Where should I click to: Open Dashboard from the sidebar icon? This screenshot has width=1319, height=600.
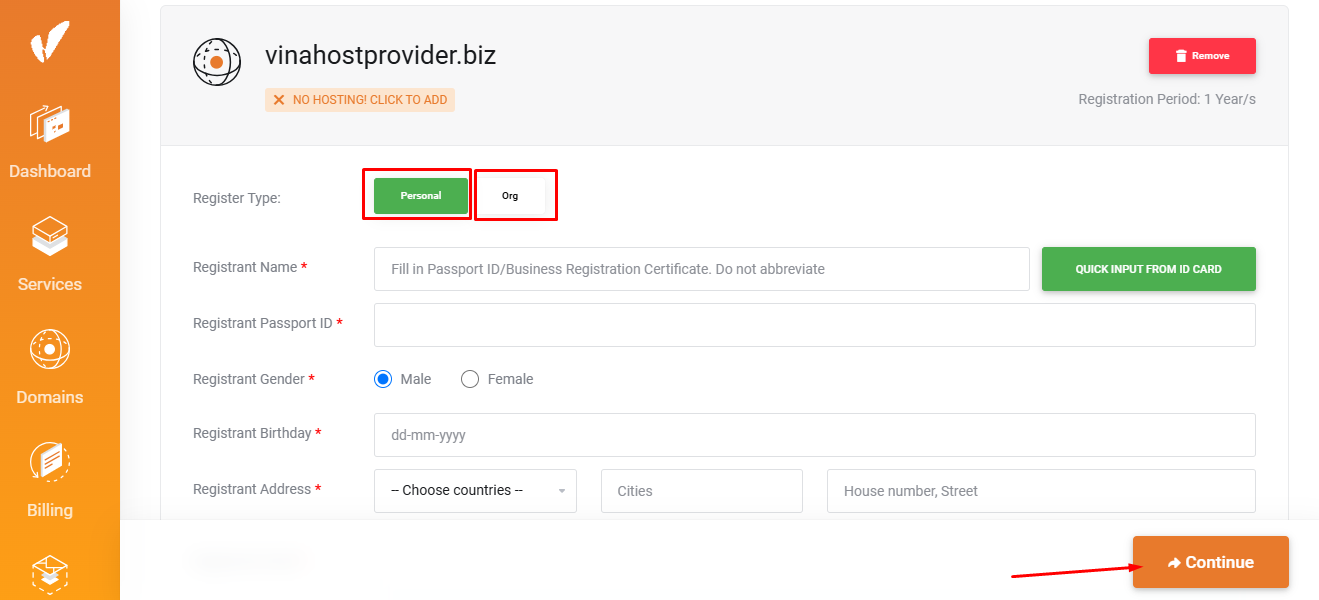49,124
